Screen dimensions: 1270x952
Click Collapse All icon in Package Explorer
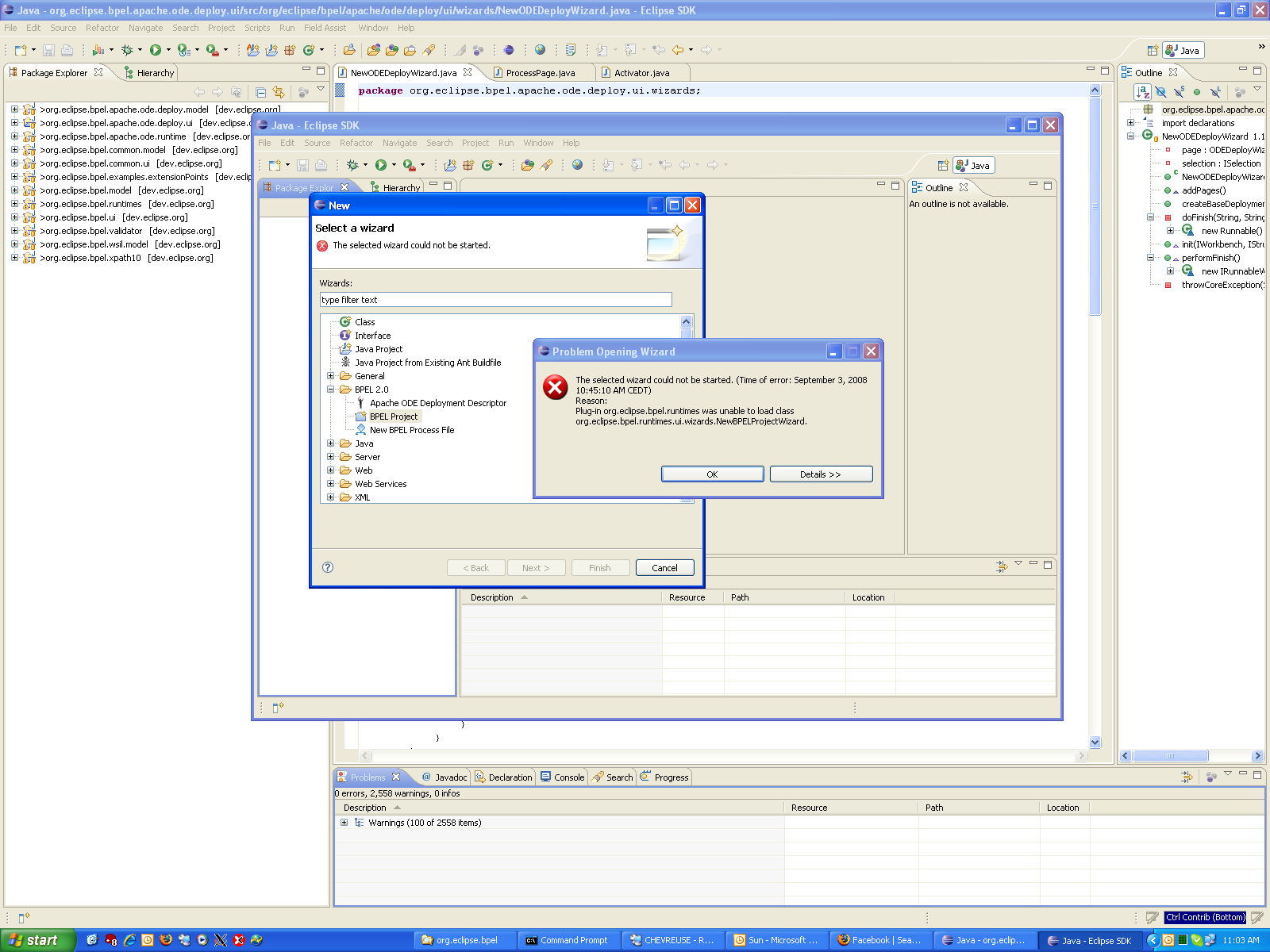coord(260,92)
